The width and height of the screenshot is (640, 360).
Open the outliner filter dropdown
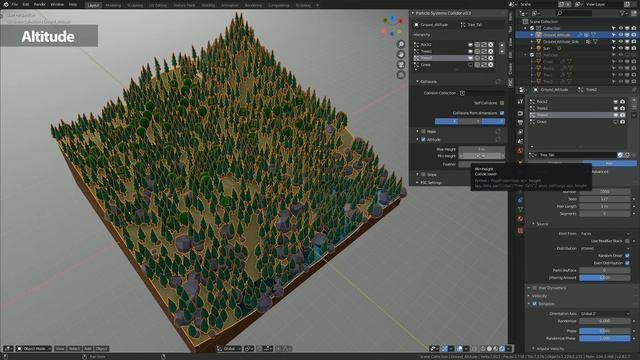(x=624, y=13)
